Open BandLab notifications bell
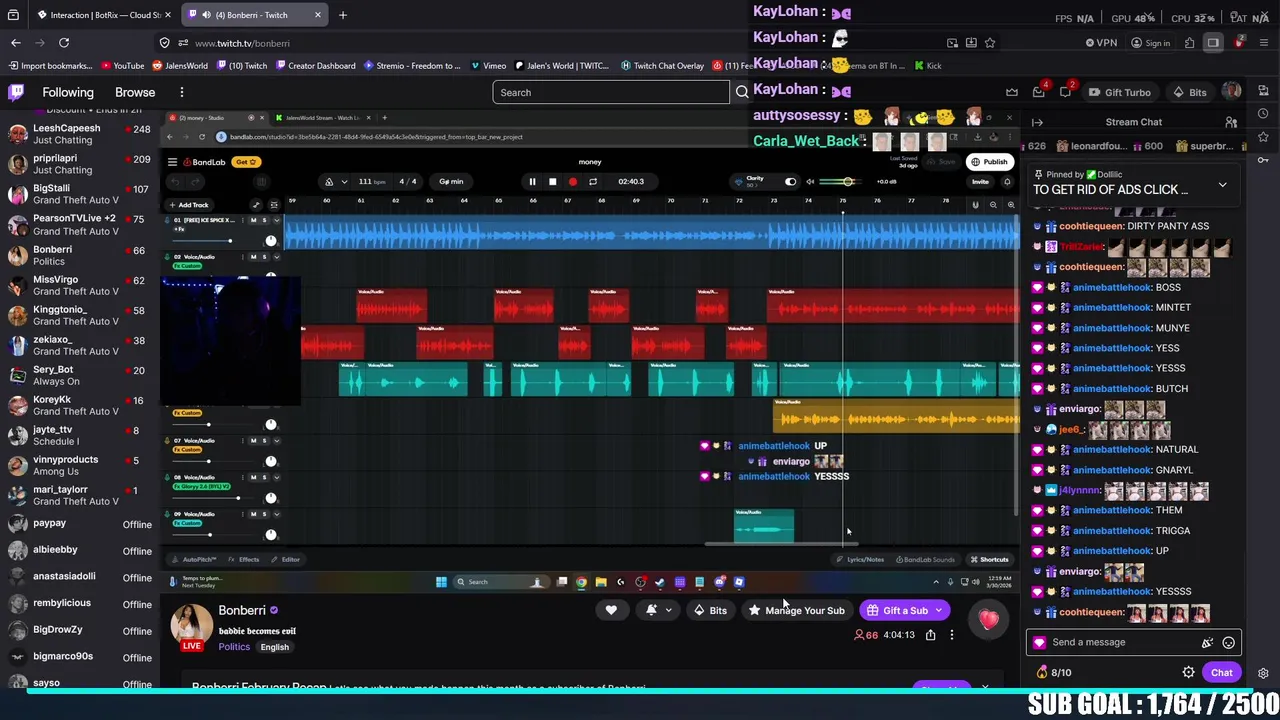1280x720 pixels. [1007, 181]
